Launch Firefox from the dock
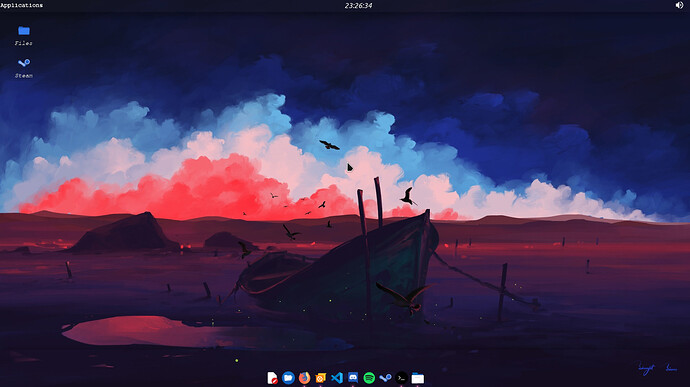Screen dimensions: 690x387 click(305, 378)
